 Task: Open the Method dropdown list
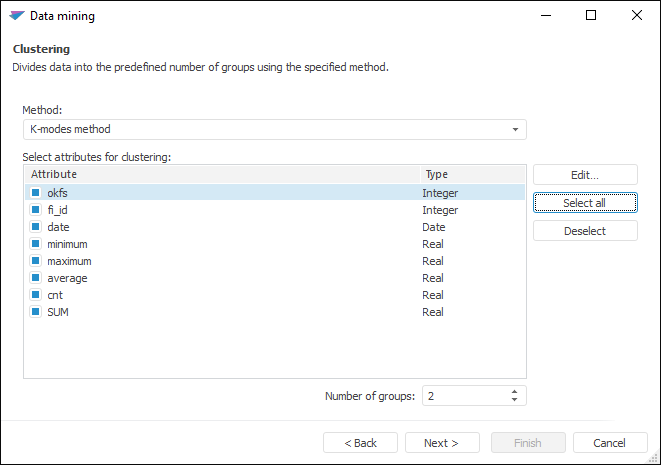coord(515,130)
